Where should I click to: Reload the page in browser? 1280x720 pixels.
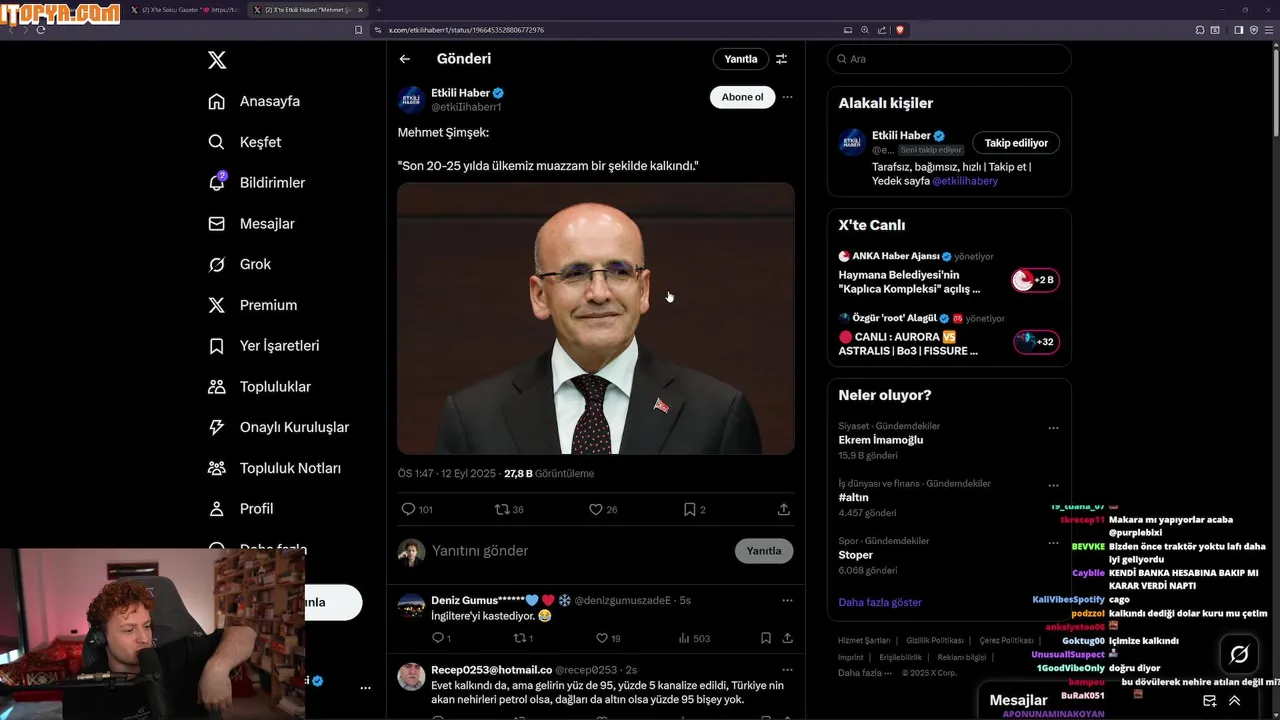(x=41, y=30)
